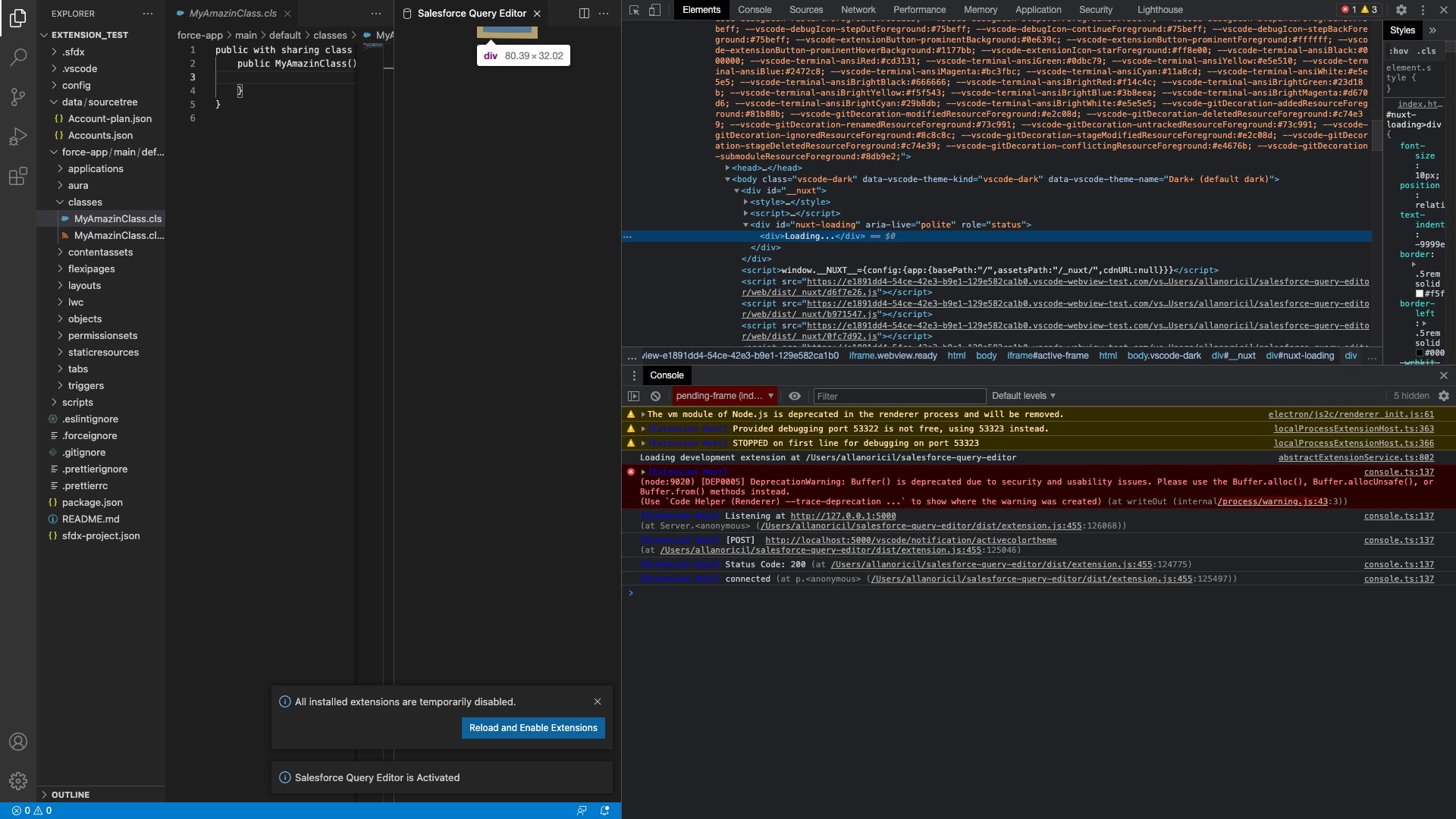Open the Run and Debug view
The image size is (1456, 819).
18,136
